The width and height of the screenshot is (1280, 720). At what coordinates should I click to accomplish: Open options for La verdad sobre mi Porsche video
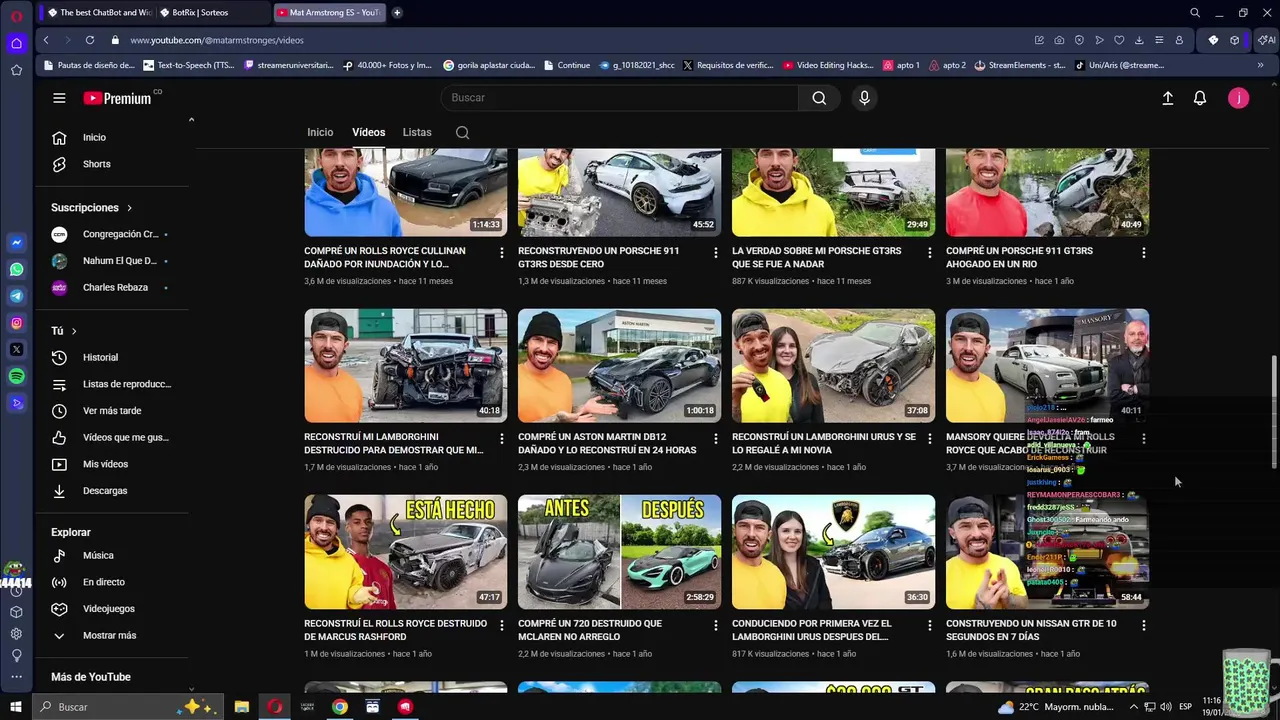[x=929, y=253]
